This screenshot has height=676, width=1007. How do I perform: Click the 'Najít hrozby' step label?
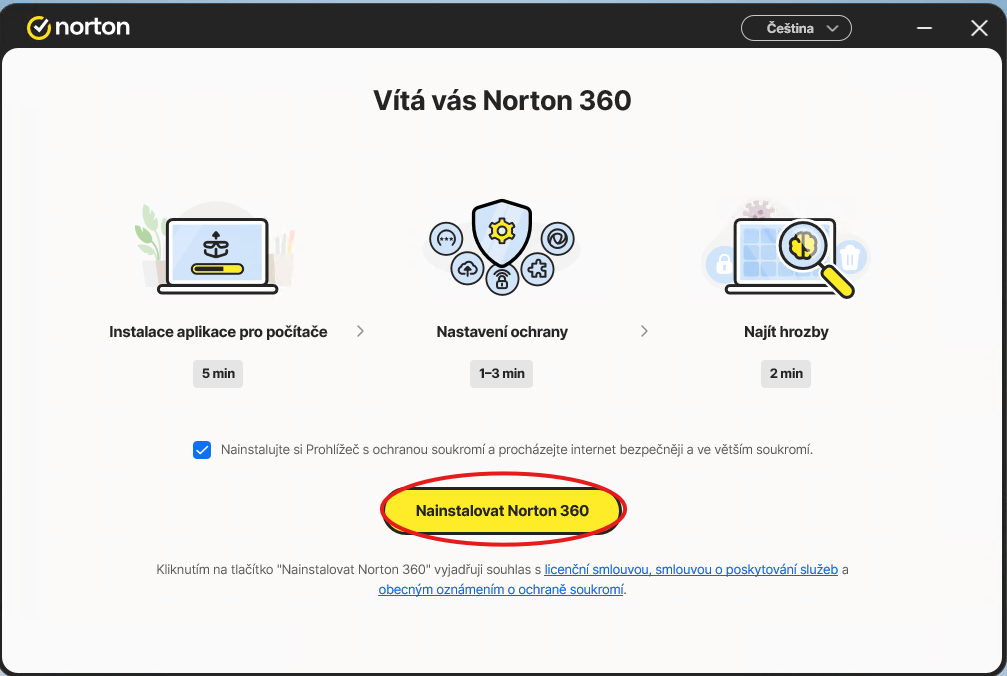pos(786,332)
